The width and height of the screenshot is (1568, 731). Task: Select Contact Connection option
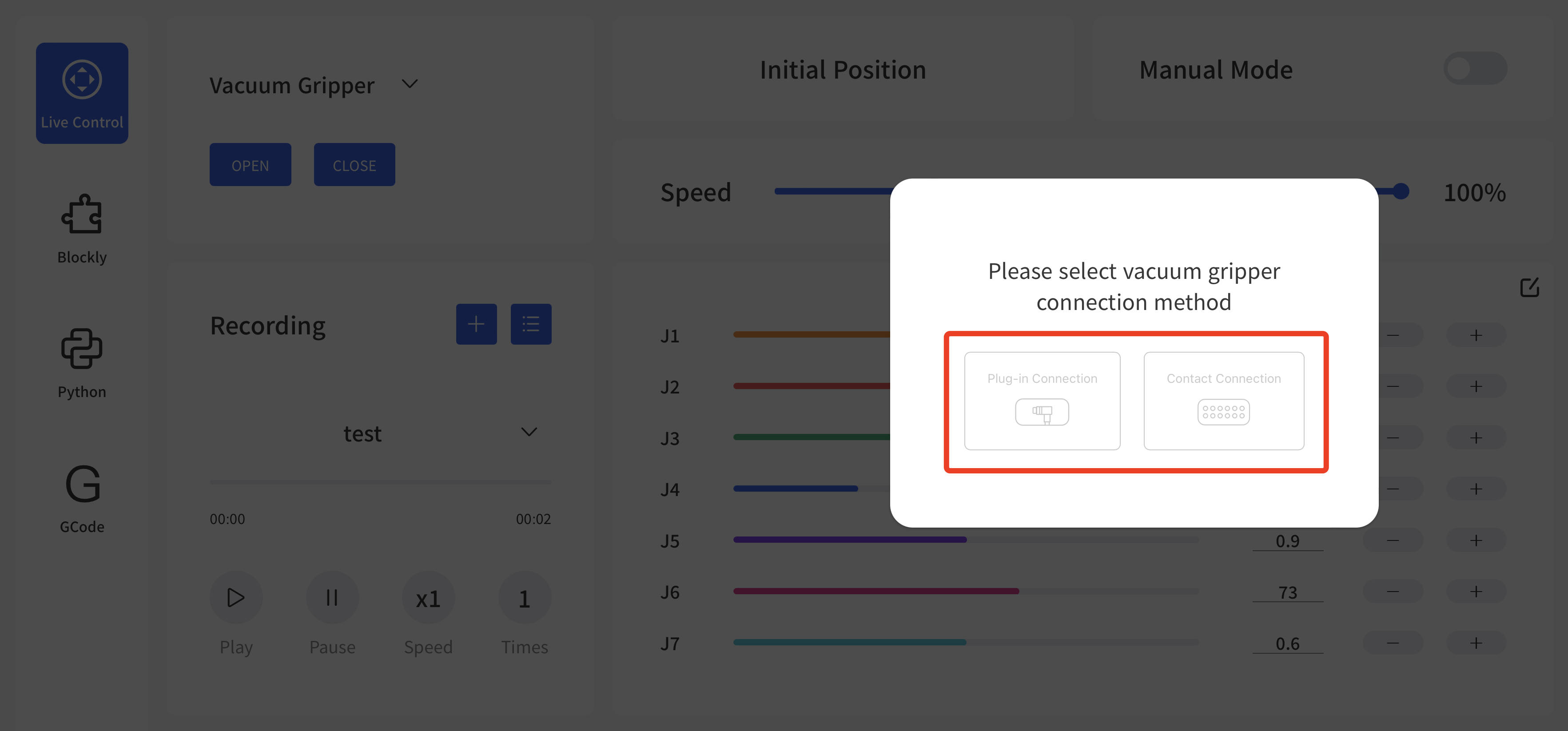1223,401
